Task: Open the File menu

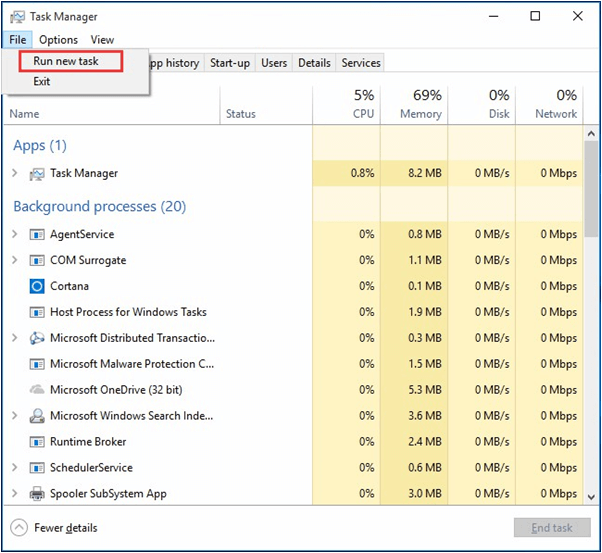Action: point(18,40)
